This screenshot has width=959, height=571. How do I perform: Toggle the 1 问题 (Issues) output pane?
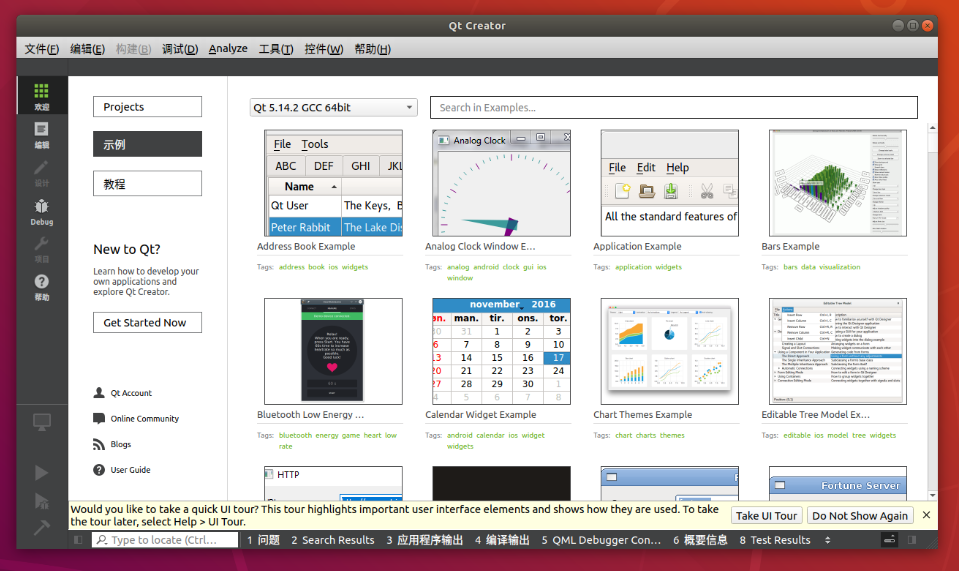263,540
